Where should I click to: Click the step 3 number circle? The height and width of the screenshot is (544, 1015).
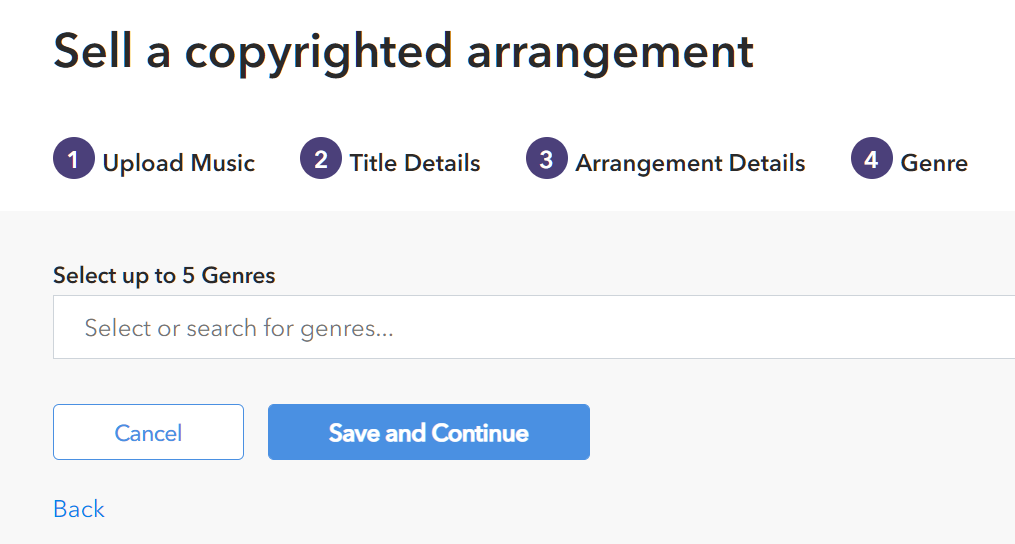tap(546, 160)
